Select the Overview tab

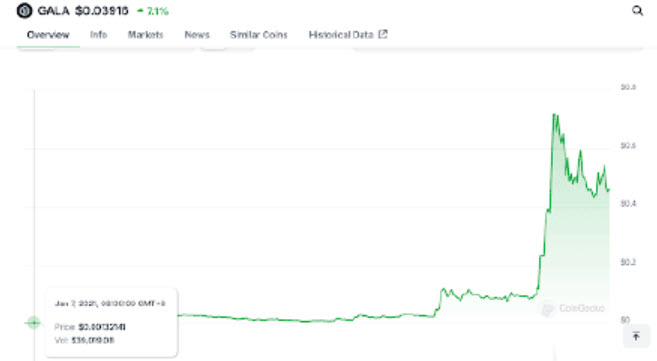(x=48, y=35)
